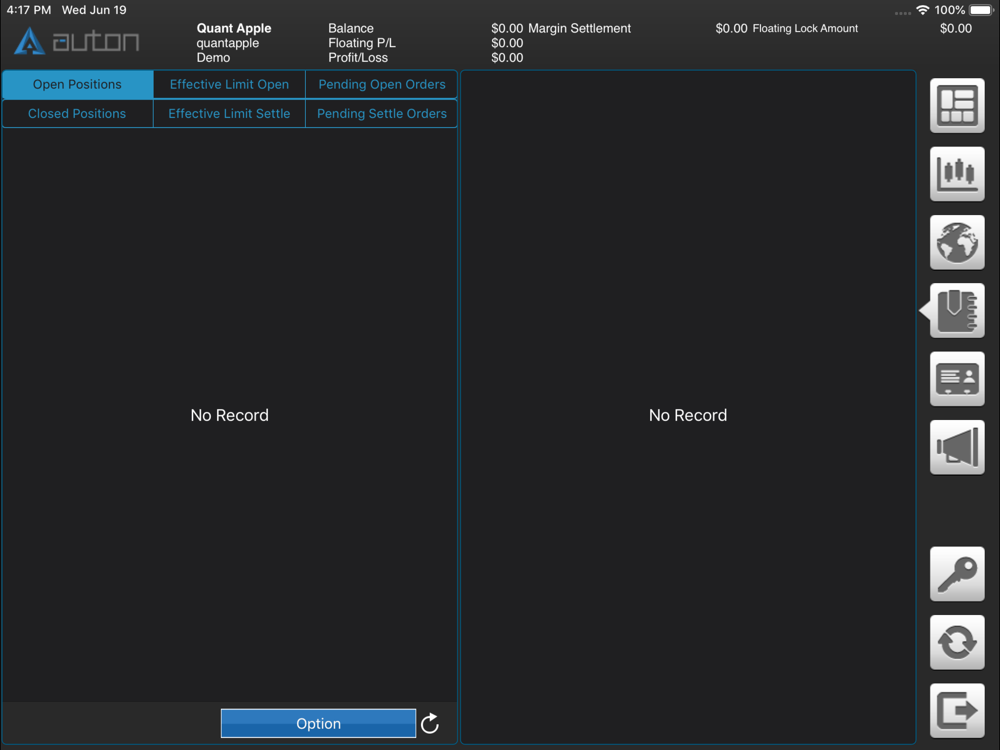
Task: Open the dashboard layout icon in sidebar
Action: pos(957,106)
